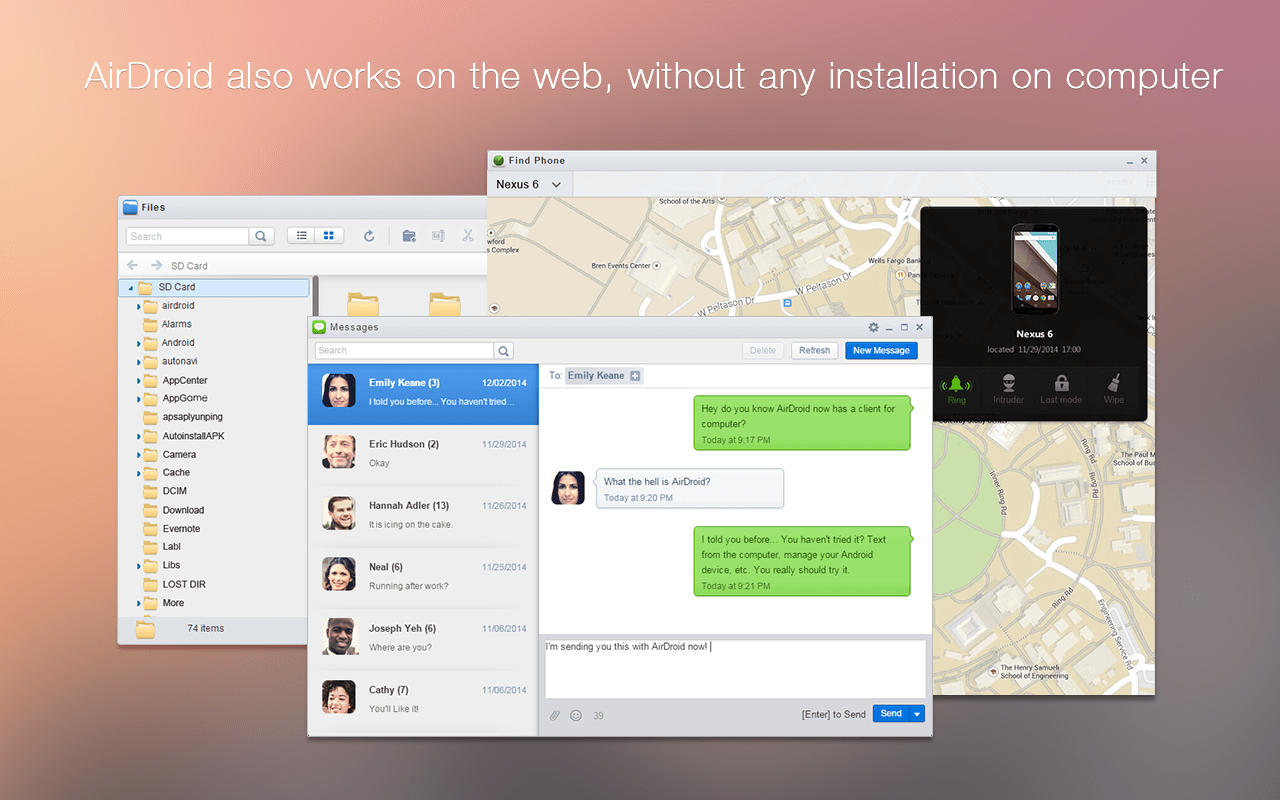Click the Refresh button in Messages
The height and width of the screenshot is (800, 1280).
pyautogui.click(x=814, y=351)
